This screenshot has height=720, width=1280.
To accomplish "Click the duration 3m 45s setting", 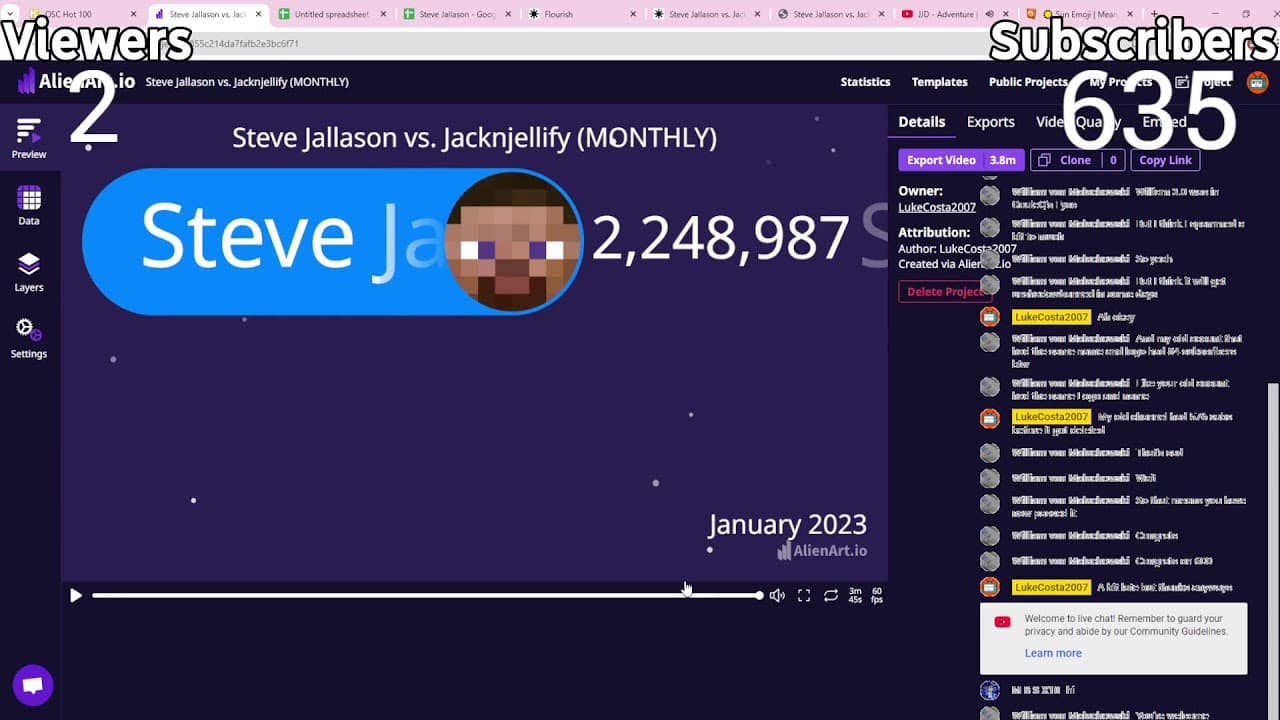I will pyautogui.click(x=855, y=595).
